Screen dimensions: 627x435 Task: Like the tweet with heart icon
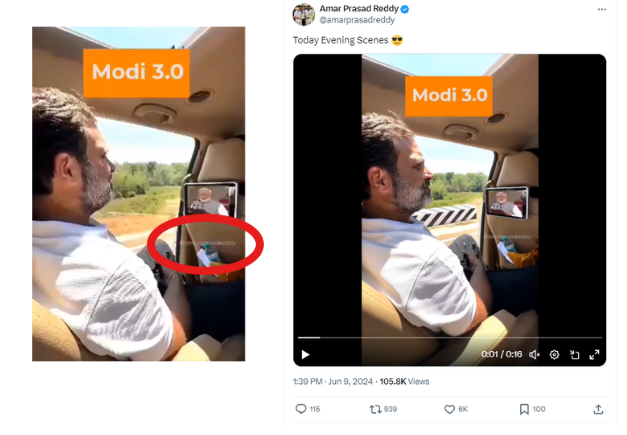(x=450, y=409)
